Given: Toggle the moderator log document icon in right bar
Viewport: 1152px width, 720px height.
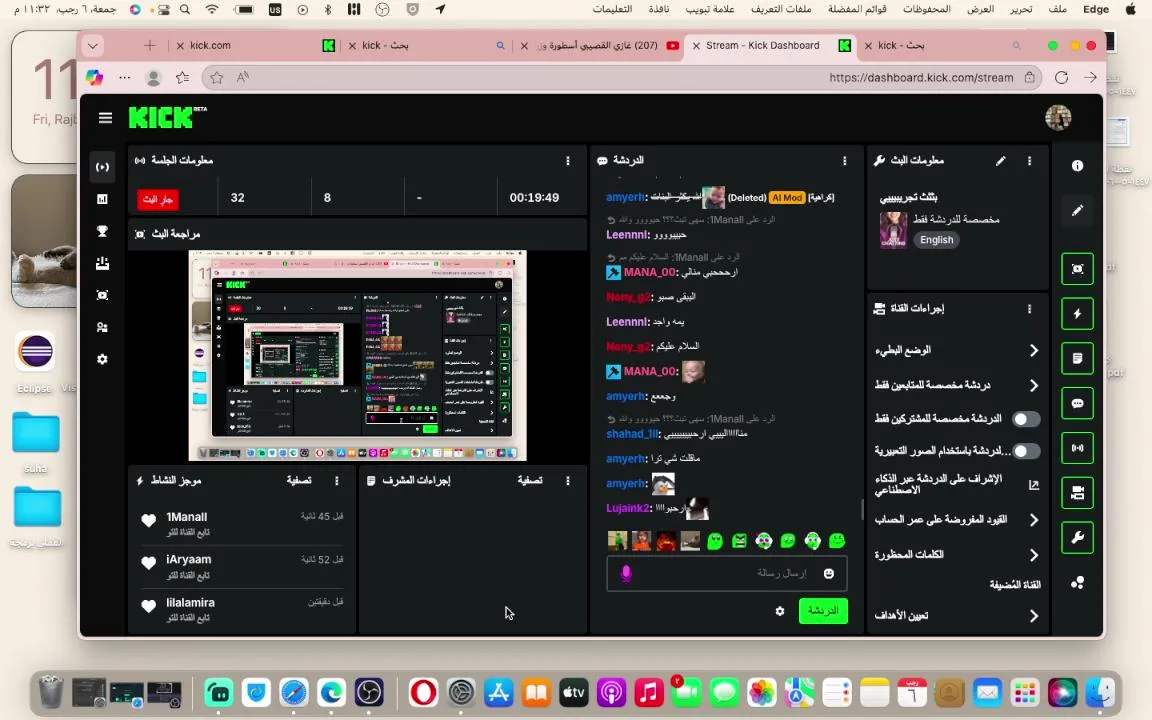Looking at the screenshot, I should click(x=1077, y=359).
